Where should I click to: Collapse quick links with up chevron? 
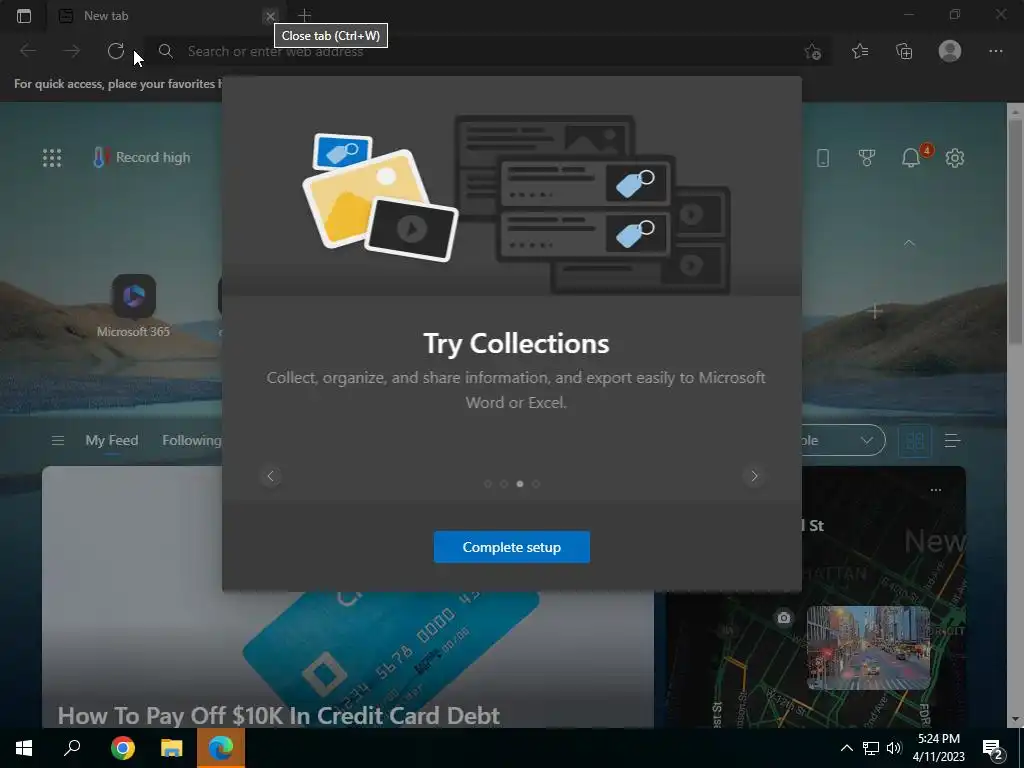click(x=909, y=243)
